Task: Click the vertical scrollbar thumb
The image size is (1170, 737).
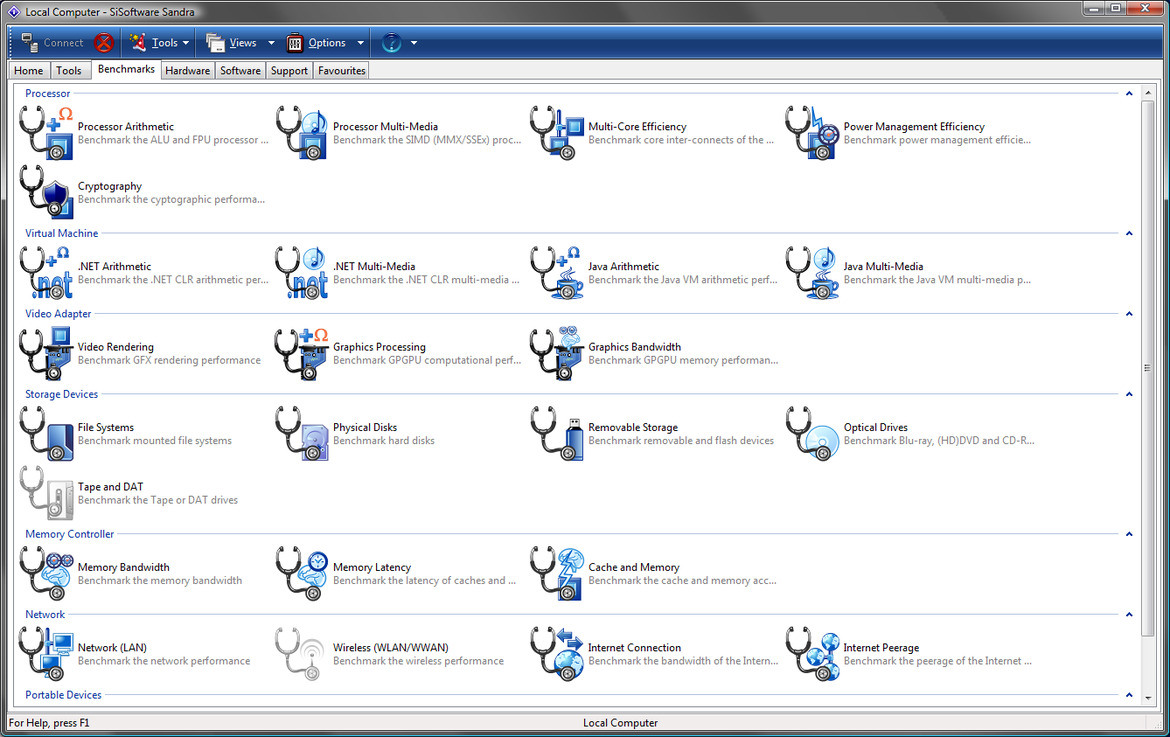Action: tap(1148, 368)
